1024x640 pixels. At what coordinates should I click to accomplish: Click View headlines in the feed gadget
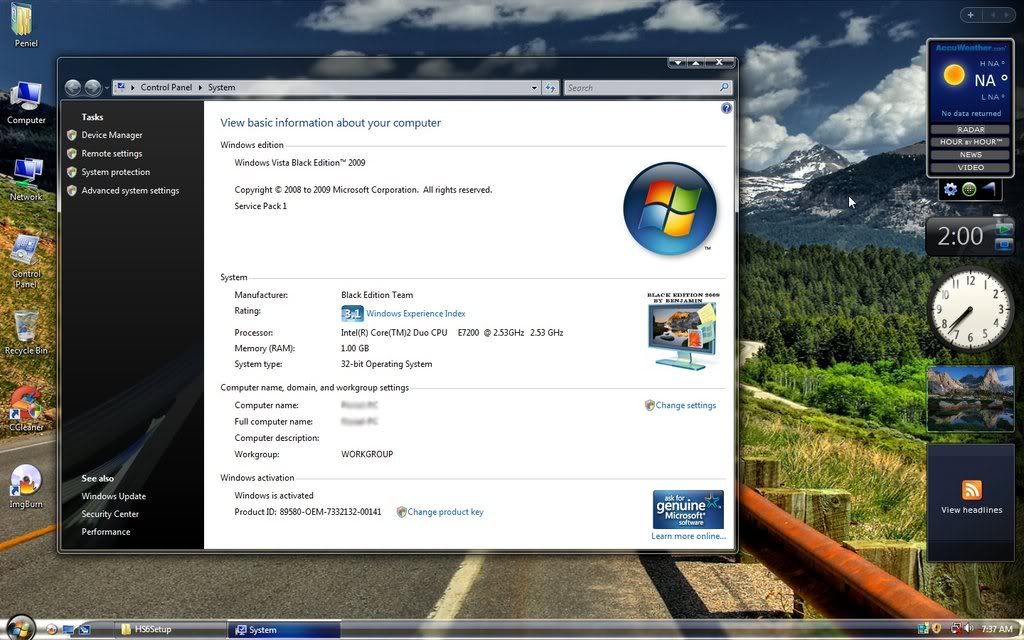tap(971, 510)
